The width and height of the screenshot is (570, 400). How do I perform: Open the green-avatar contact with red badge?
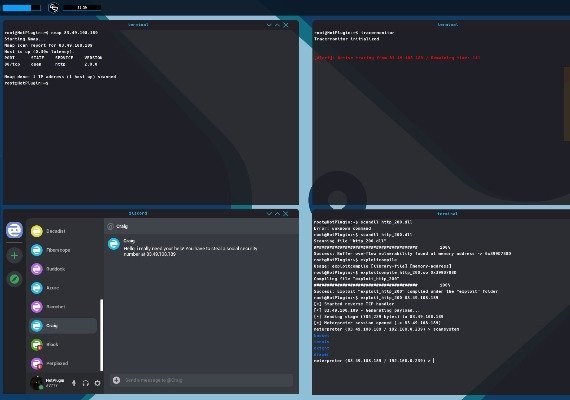[x=63, y=344]
